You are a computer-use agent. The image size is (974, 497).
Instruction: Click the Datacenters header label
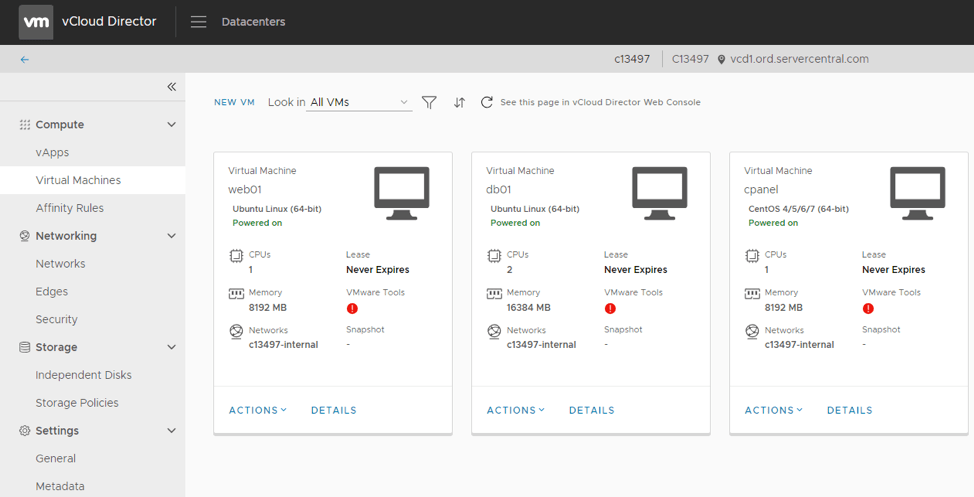(x=253, y=22)
